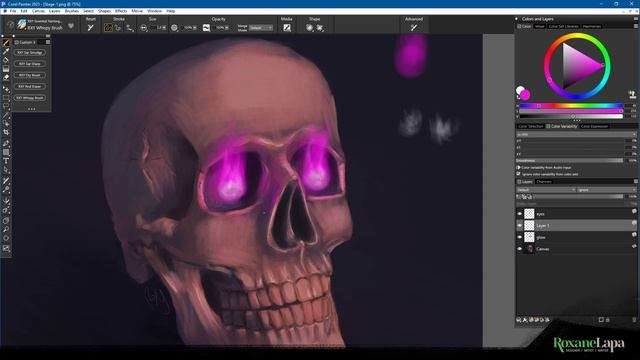Open the Brushes menu
The image size is (640, 360).
[x=72, y=11]
